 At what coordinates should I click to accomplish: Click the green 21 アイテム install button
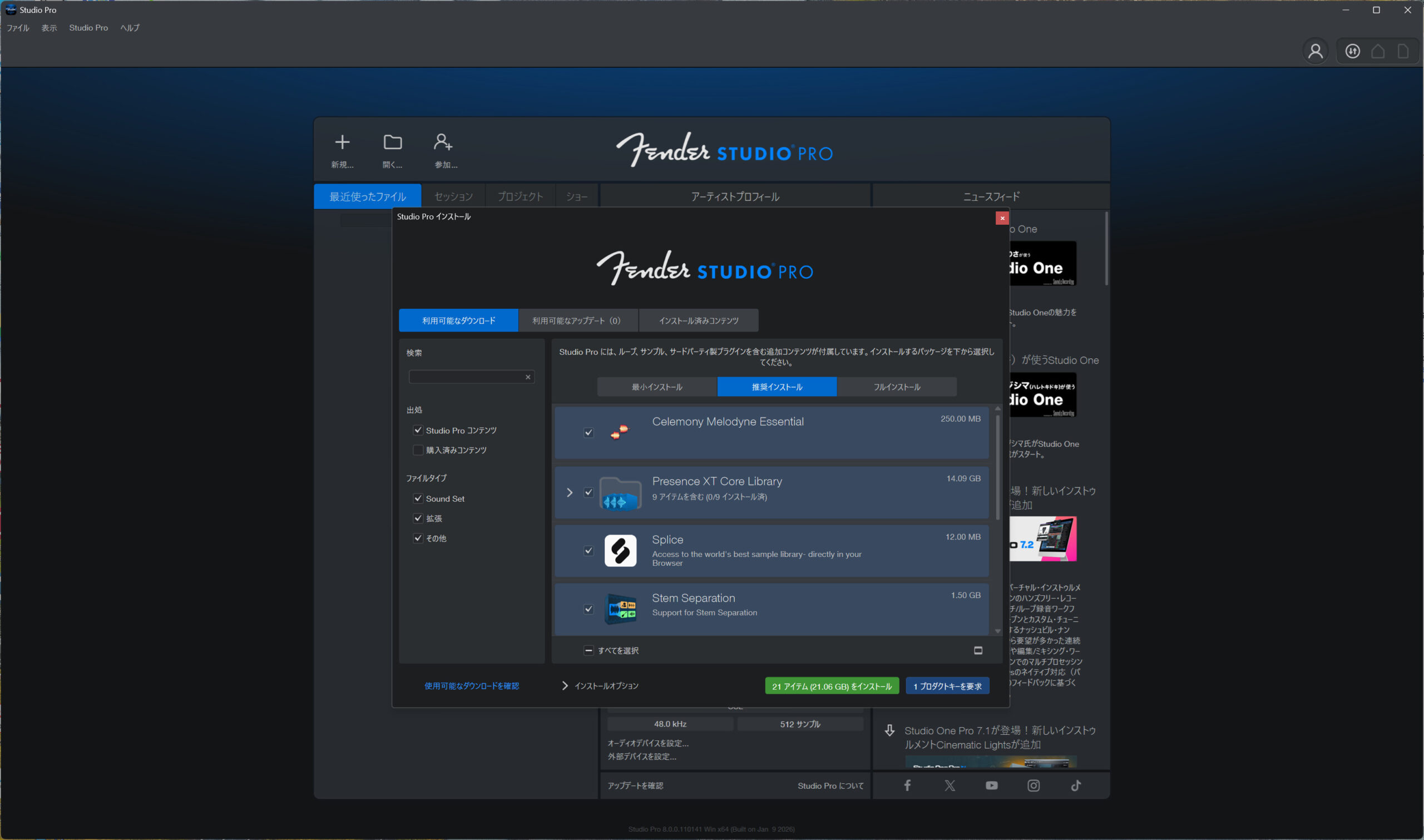pos(832,686)
